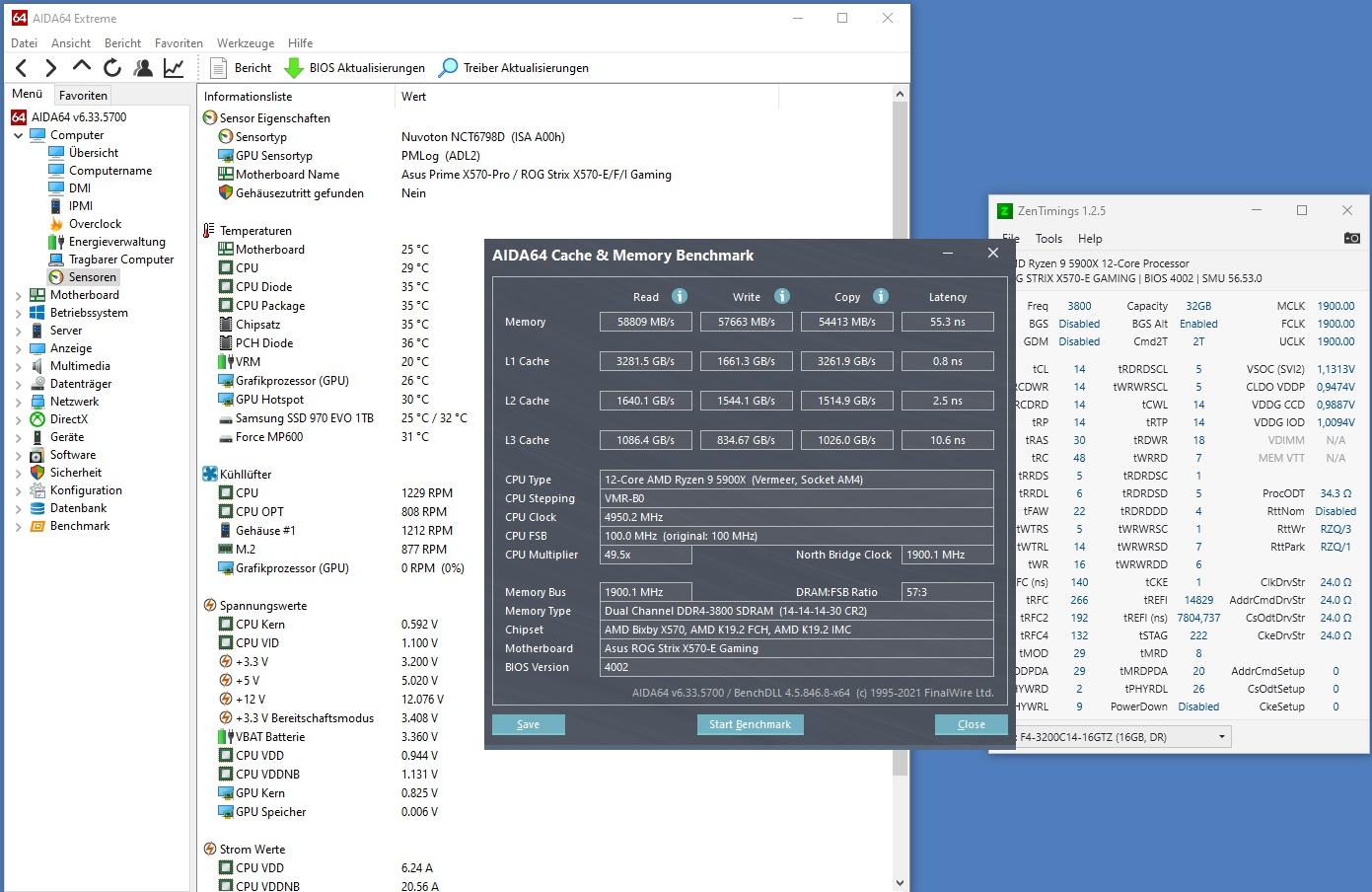The height and width of the screenshot is (892, 1372).
Task: Expand the Betriebssystem tree node
Action: (18, 313)
